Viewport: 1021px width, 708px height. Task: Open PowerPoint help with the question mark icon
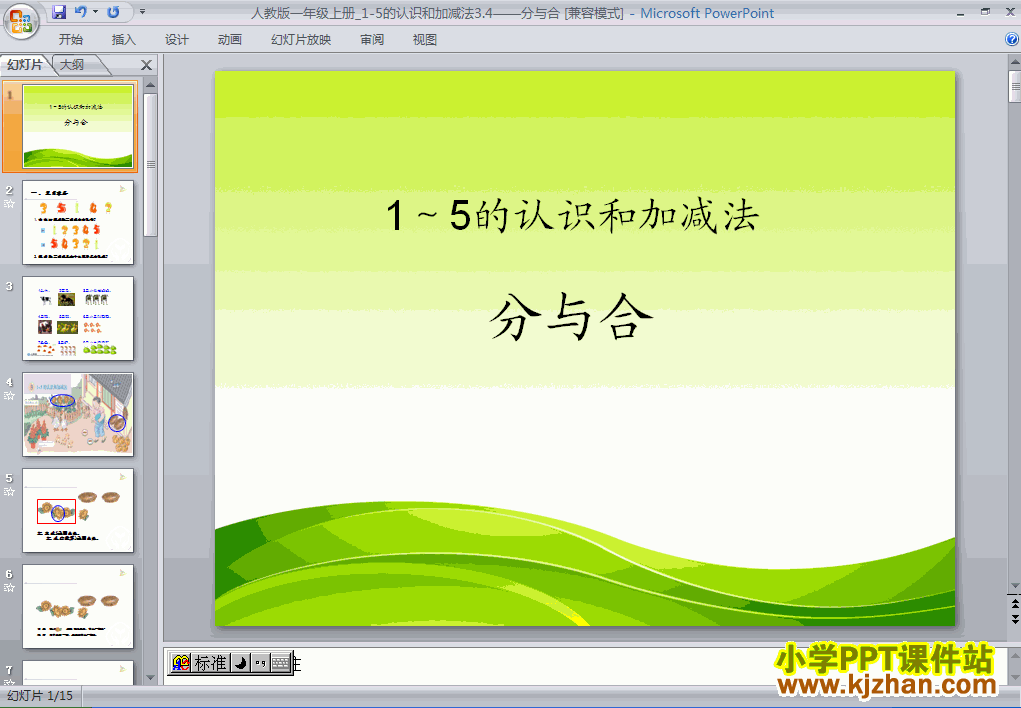[1012, 40]
